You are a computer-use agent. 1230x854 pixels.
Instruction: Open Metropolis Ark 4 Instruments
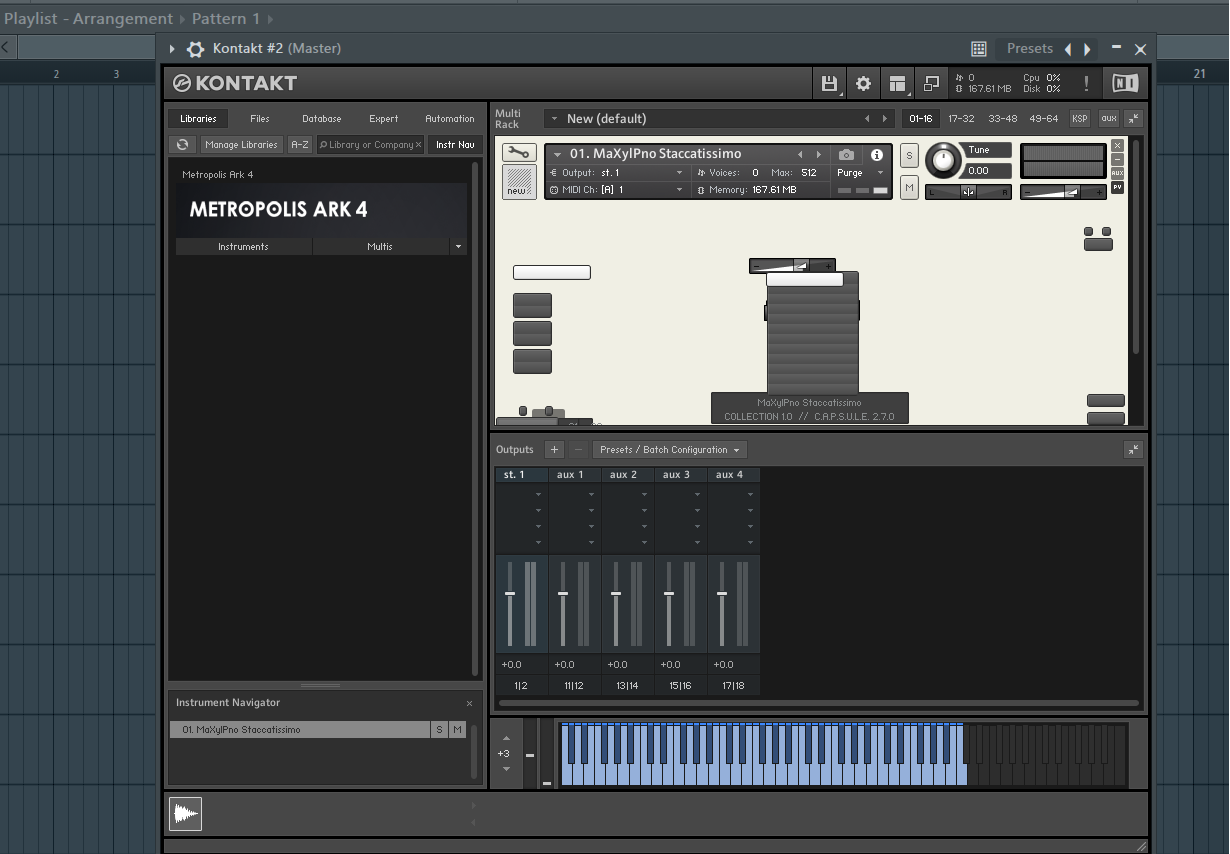(x=244, y=246)
